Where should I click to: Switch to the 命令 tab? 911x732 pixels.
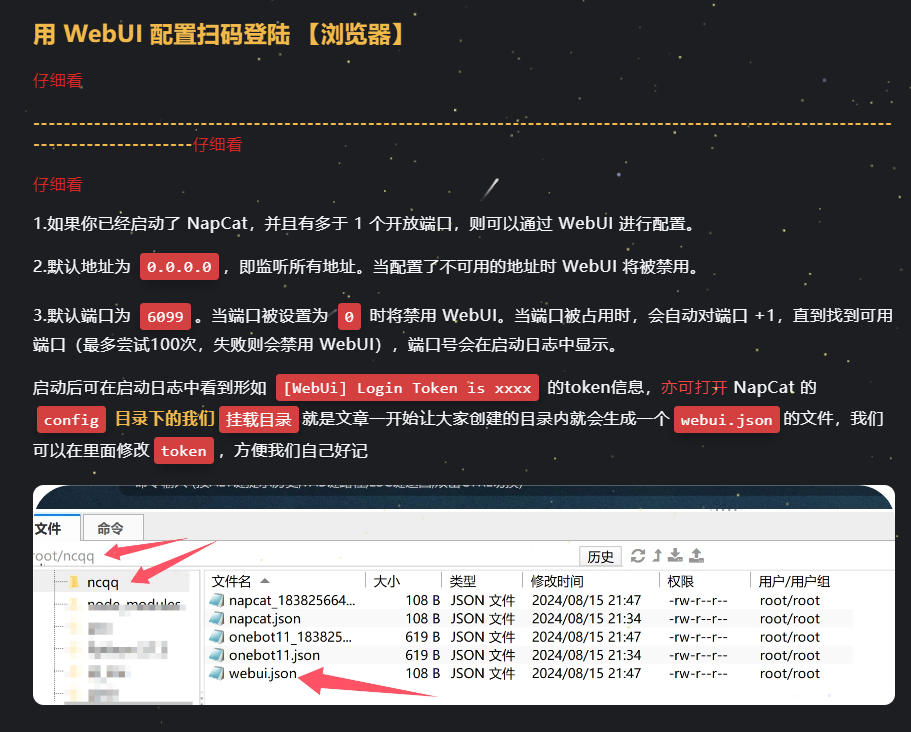coord(113,528)
